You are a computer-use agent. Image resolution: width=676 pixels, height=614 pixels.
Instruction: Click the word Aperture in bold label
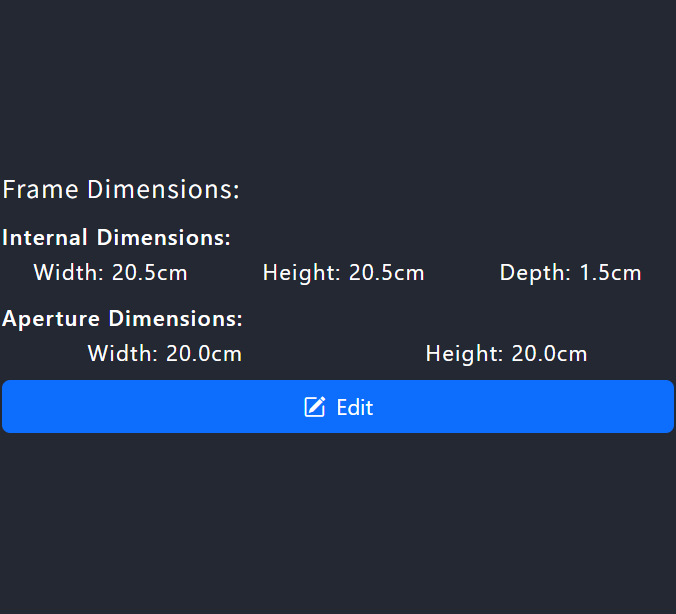(52, 319)
